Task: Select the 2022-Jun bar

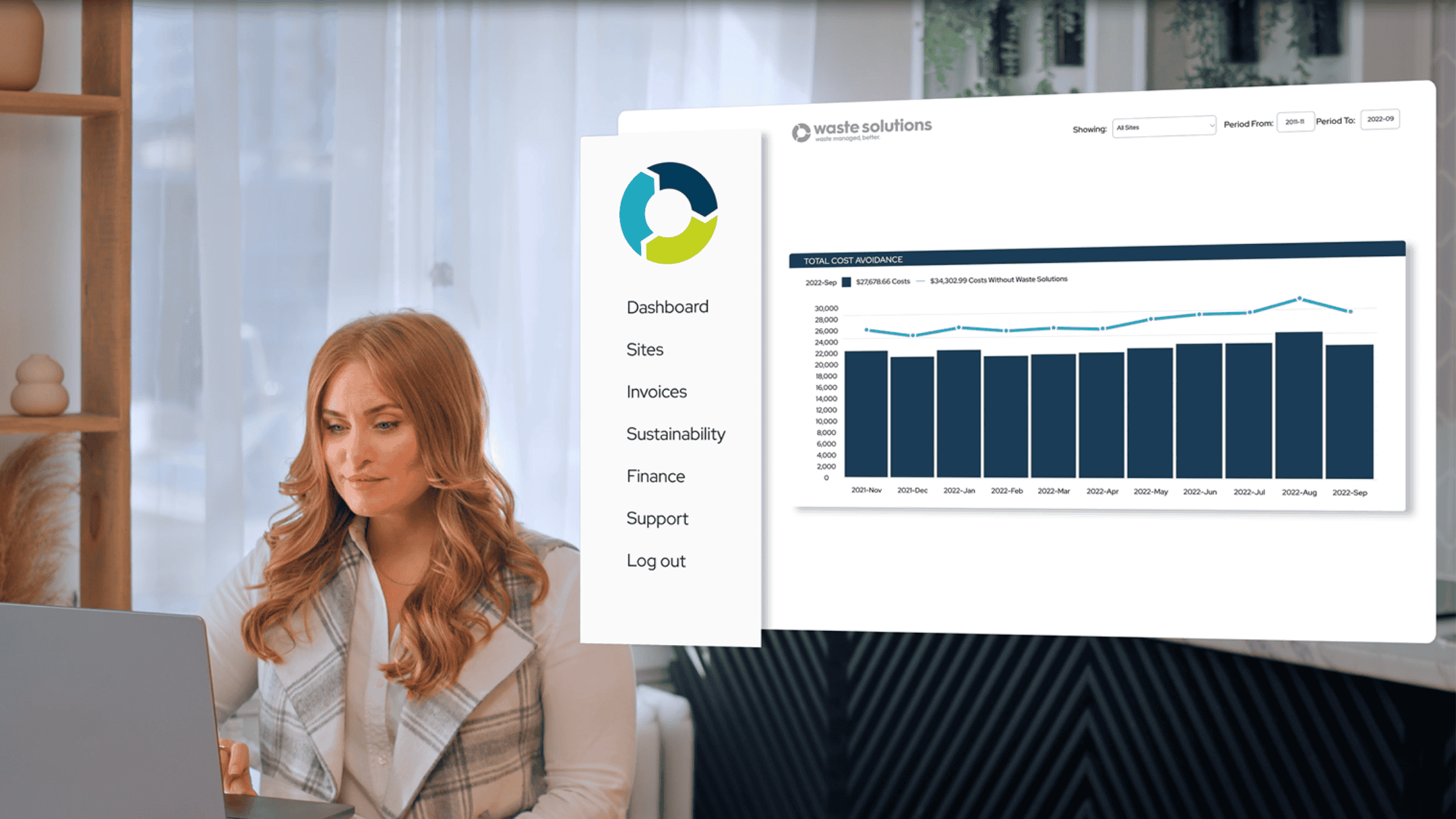Action: [1199, 411]
